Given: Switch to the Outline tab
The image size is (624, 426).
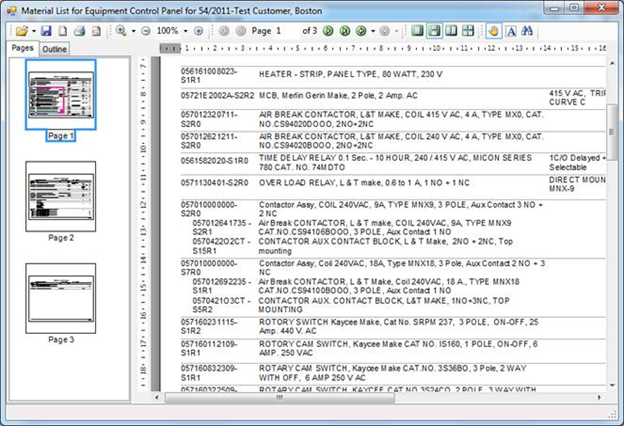Looking at the screenshot, I should (54, 48).
